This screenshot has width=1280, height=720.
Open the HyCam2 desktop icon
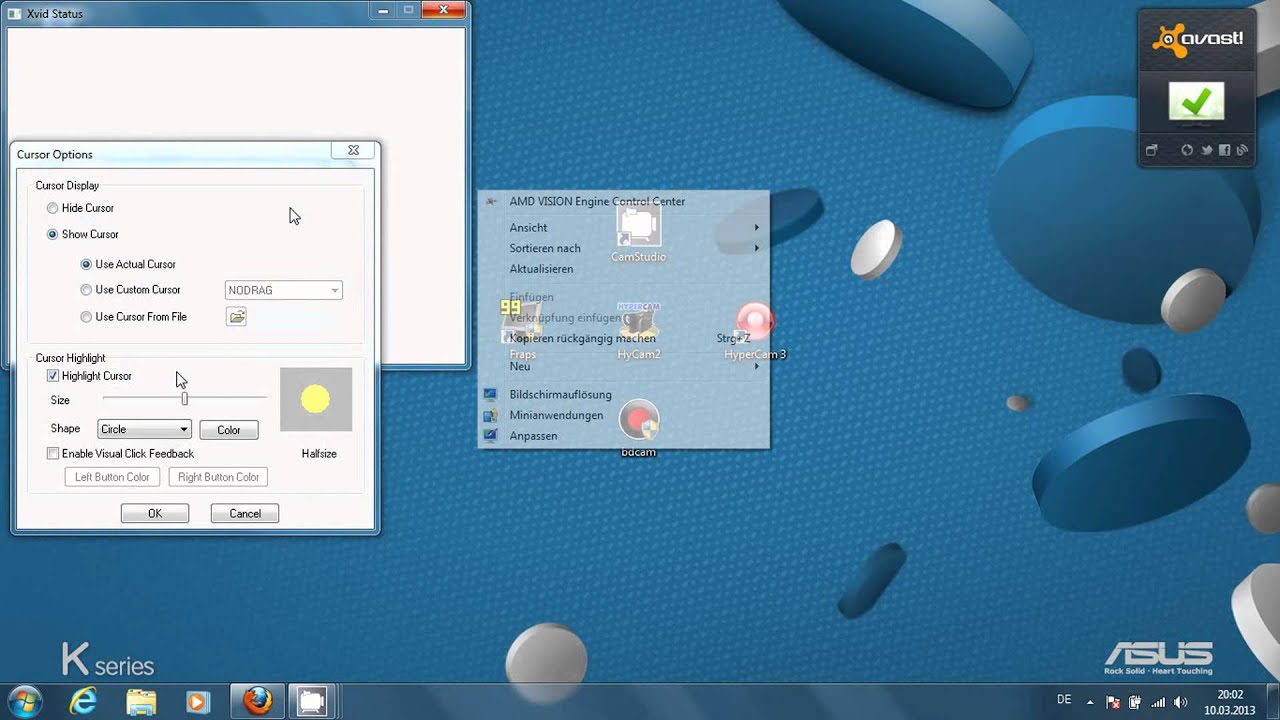pyautogui.click(x=638, y=330)
